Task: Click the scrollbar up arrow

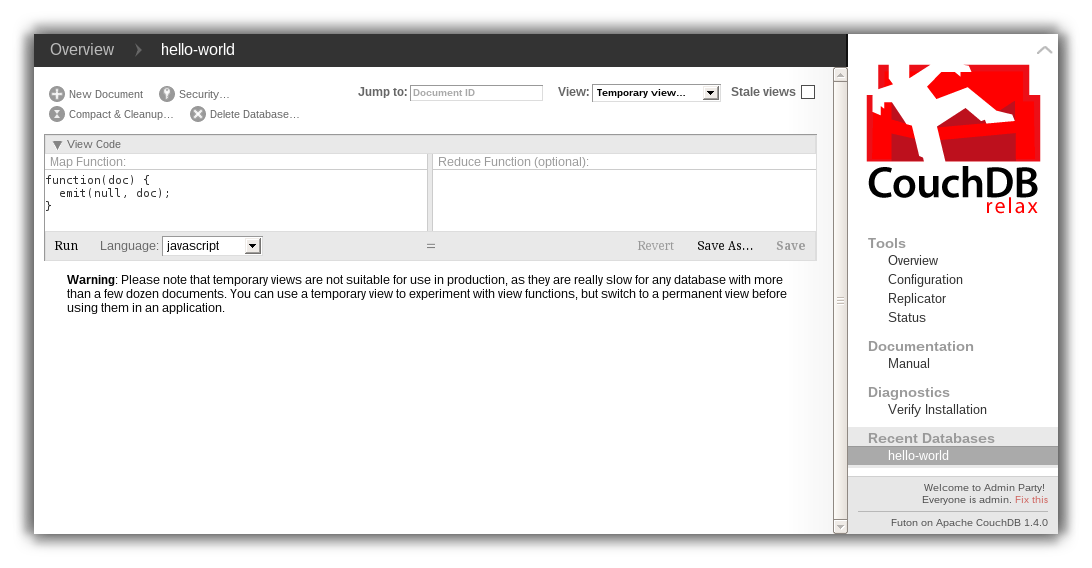Action: point(841,74)
